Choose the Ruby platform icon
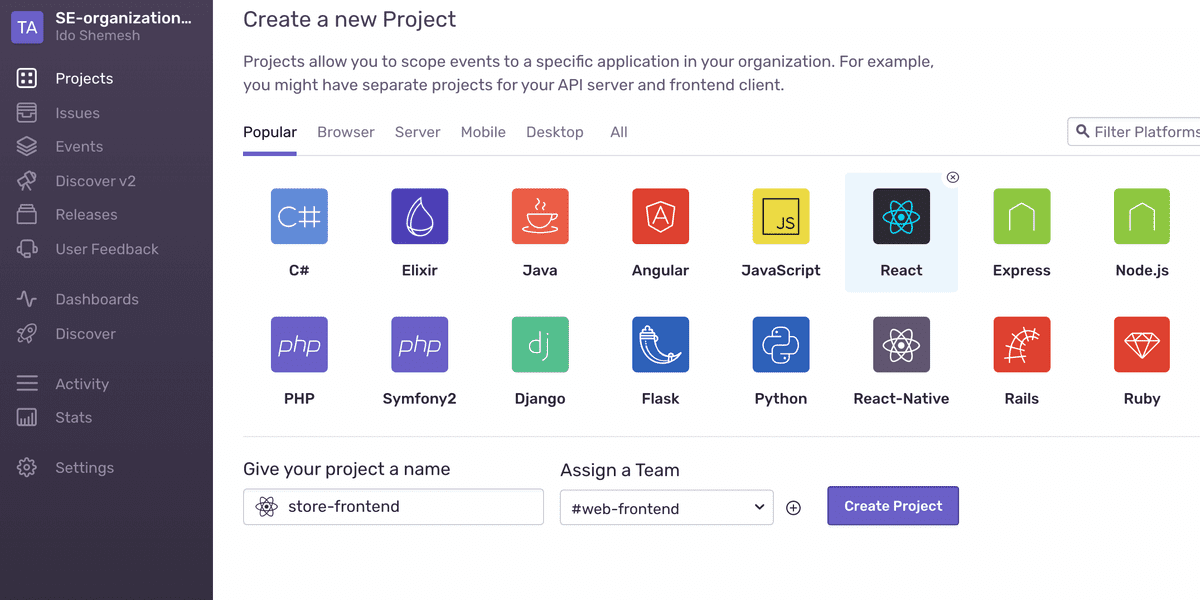 pos(1142,345)
